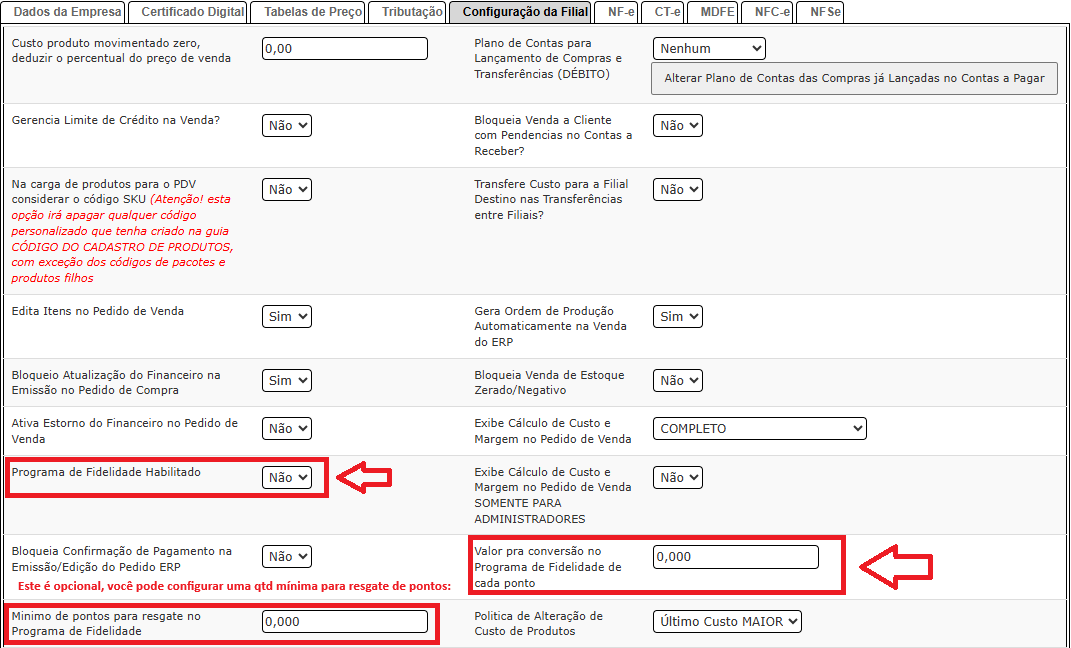Viewport: 1071px width, 648px height.
Task: Open Gera Ordem de Produção Automaticamente dropdown
Action: tap(678, 317)
